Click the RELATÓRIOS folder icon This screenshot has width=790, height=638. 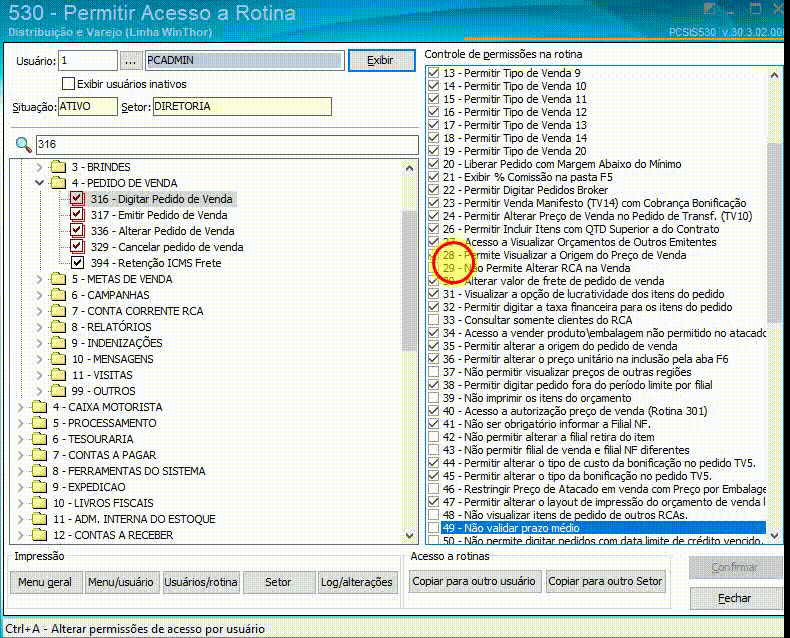(58, 327)
